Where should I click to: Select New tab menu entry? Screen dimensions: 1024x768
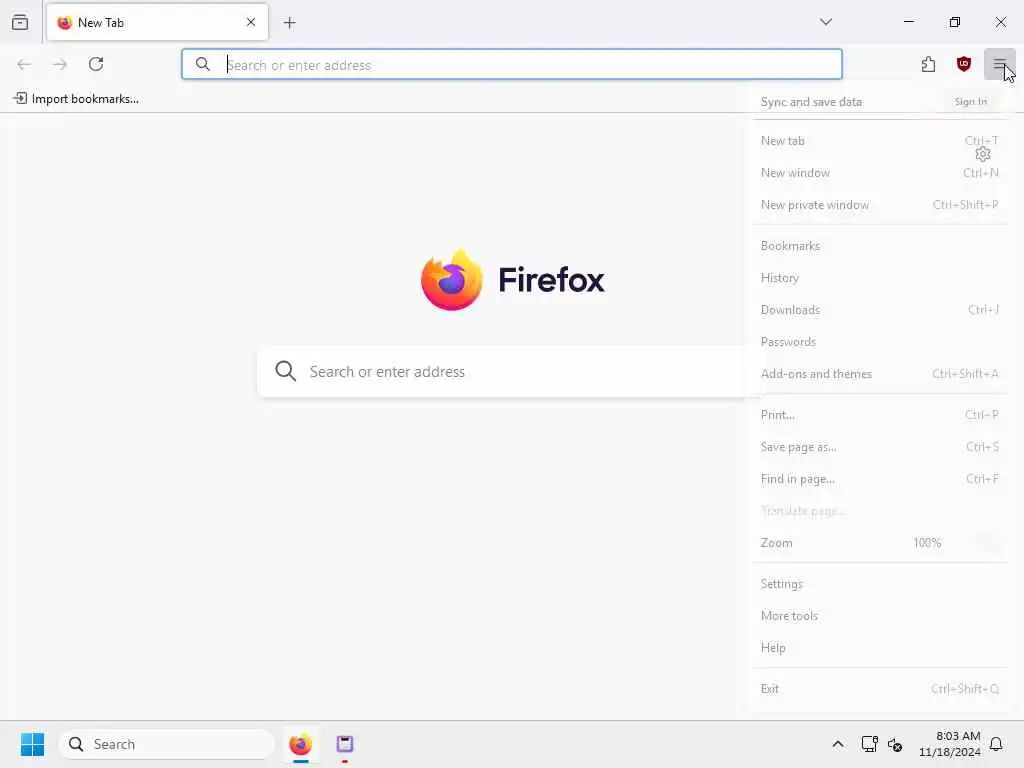click(x=879, y=140)
